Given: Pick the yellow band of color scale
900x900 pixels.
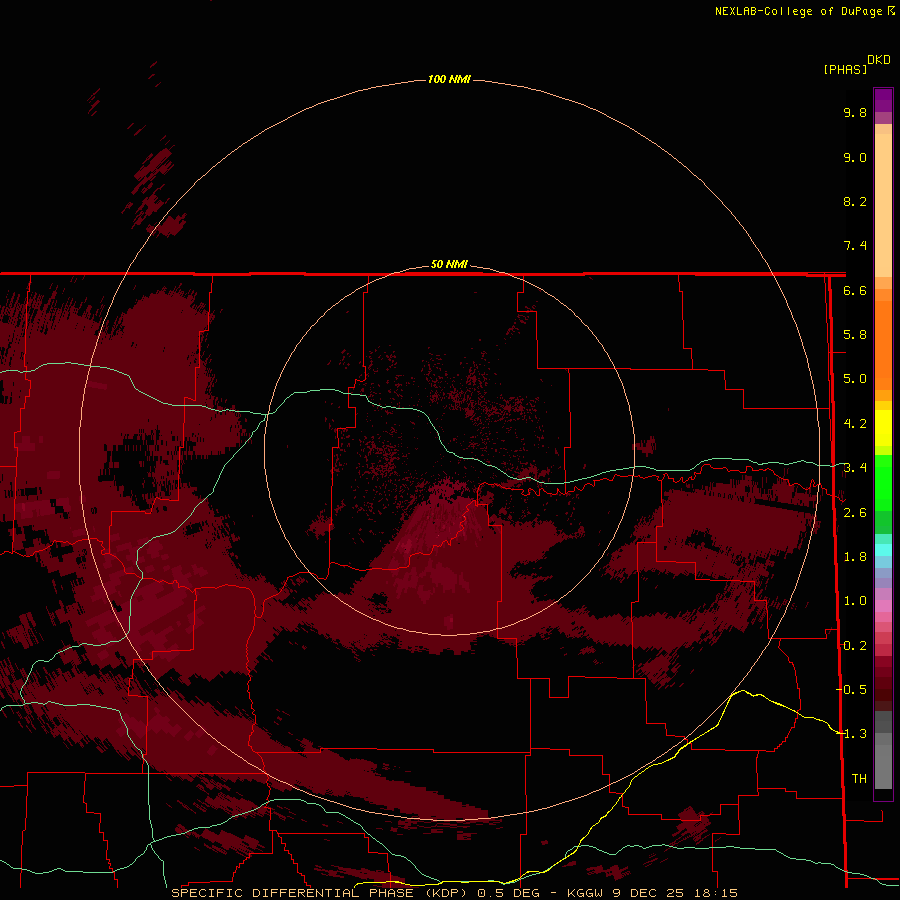Looking at the screenshot, I should pyautogui.click(x=883, y=428).
